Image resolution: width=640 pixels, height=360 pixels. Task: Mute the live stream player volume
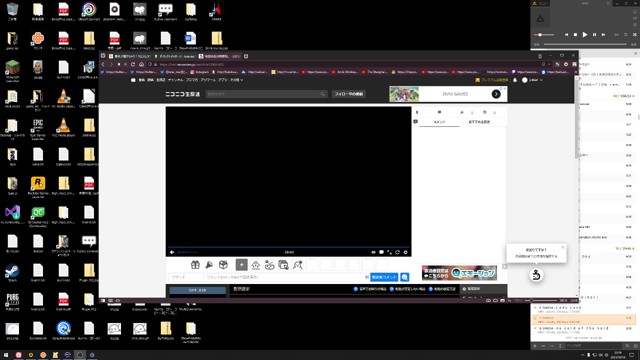(172, 252)
